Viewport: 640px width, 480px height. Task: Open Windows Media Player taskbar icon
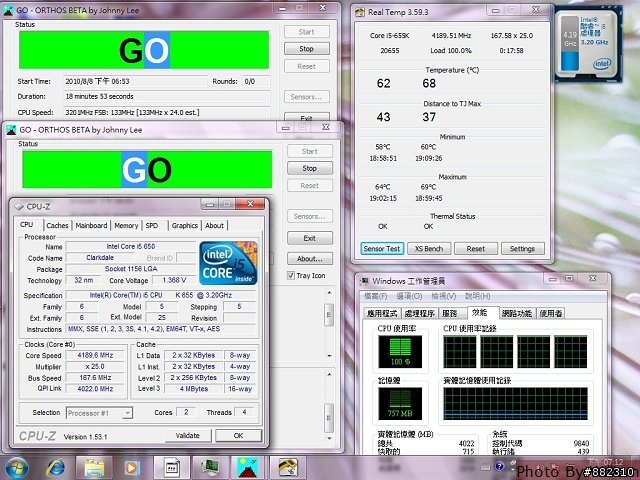(132, 468)
